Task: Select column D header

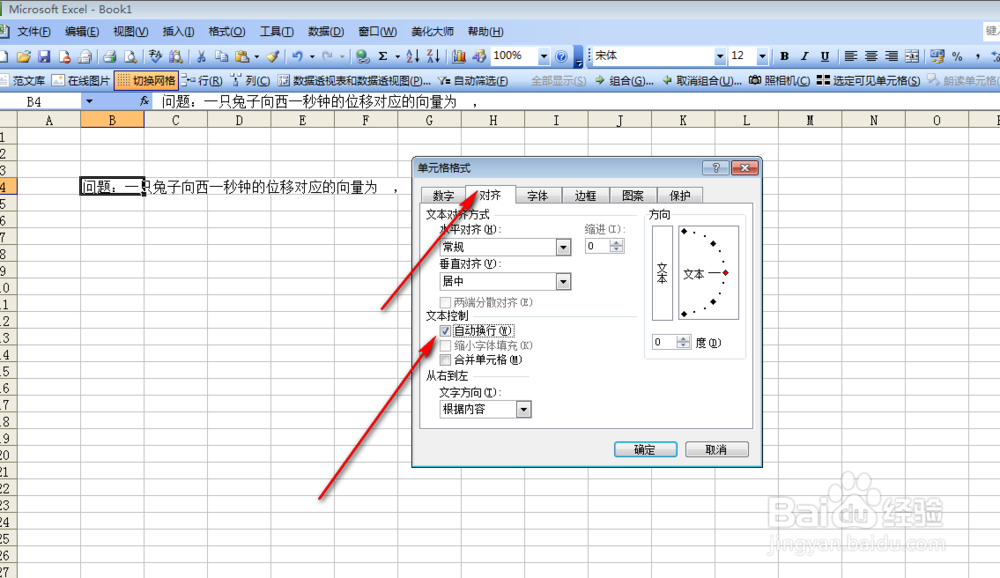Action: click(x=239, y=120)
